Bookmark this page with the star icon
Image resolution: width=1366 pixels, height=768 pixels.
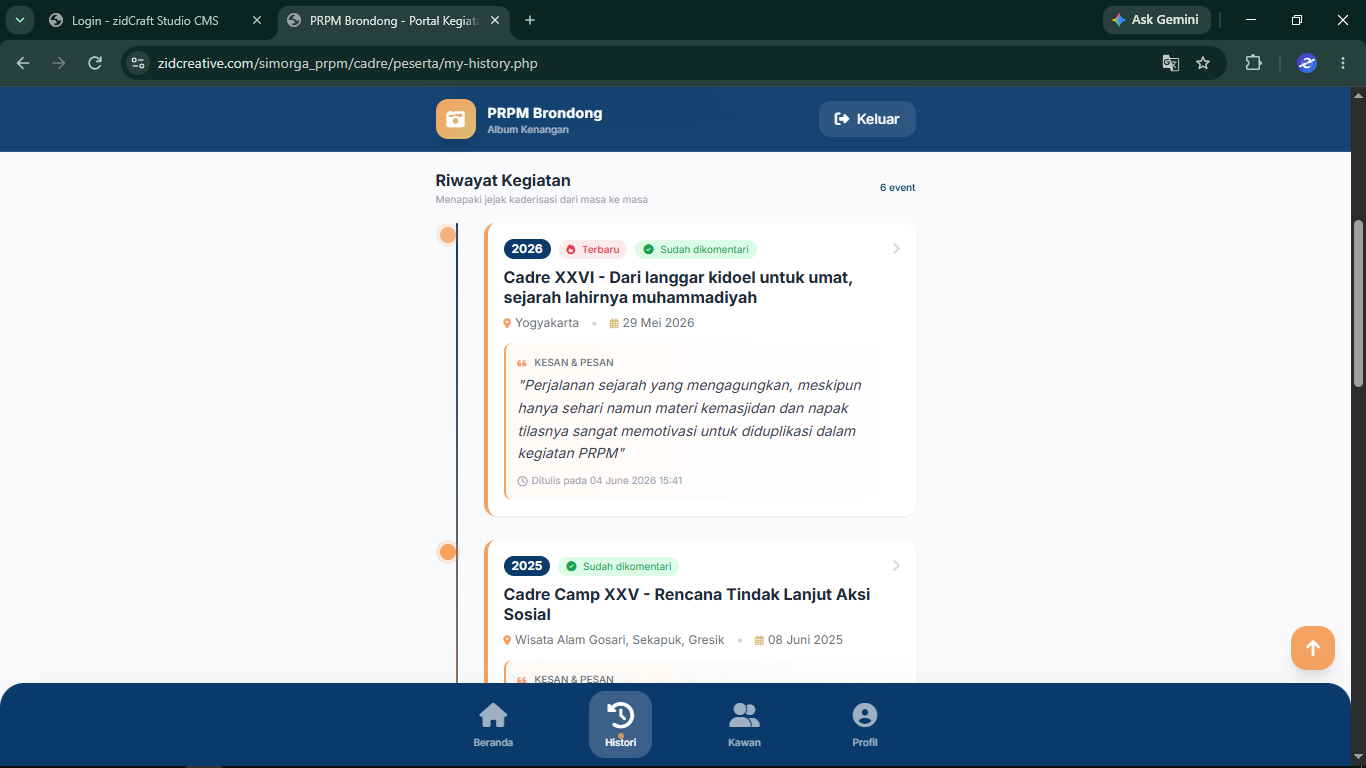[1203, 63]
